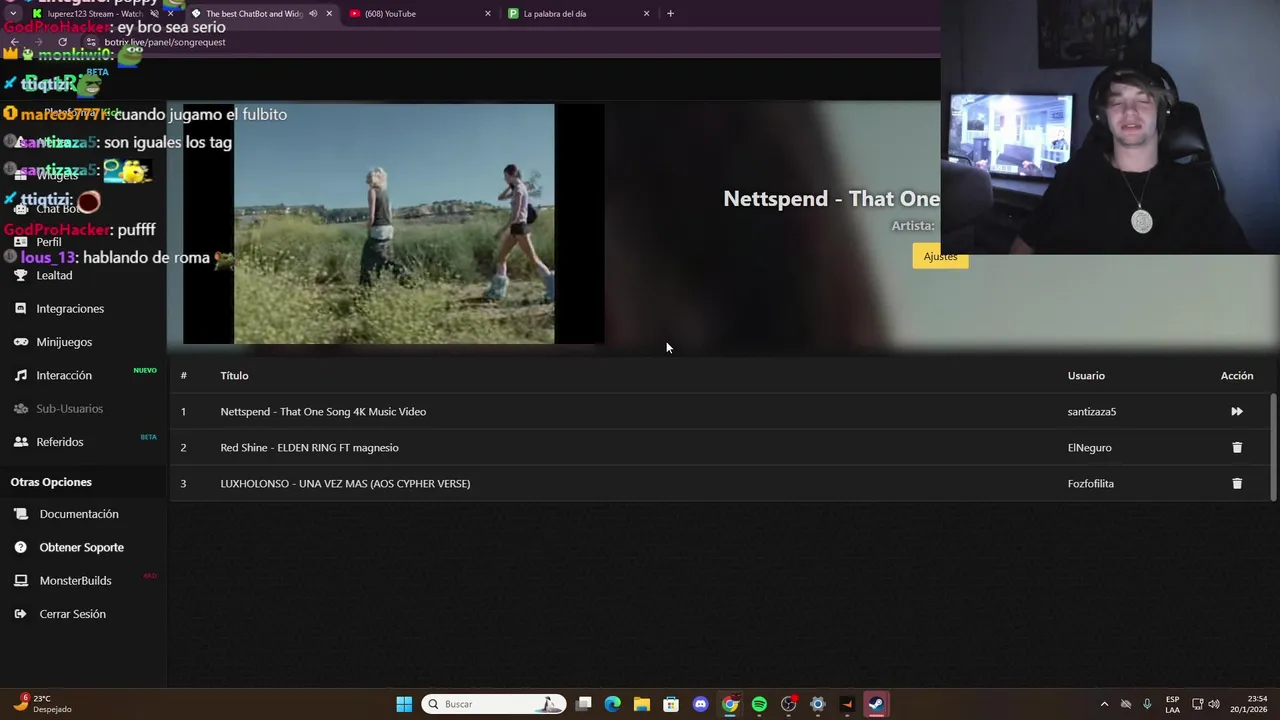Skip the current Nettspend song
Viewport: 1280px width, 720px height.
(x=1237, y=411)
